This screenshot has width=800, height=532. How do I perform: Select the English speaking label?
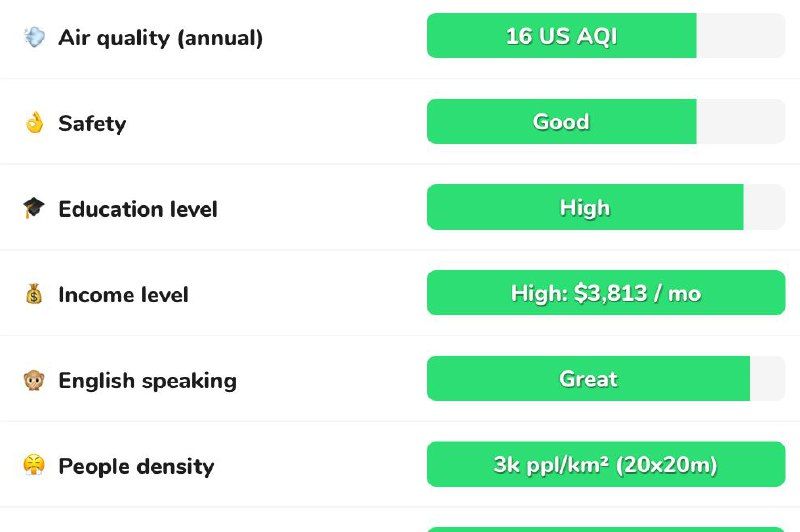click(x=147, y=381)
